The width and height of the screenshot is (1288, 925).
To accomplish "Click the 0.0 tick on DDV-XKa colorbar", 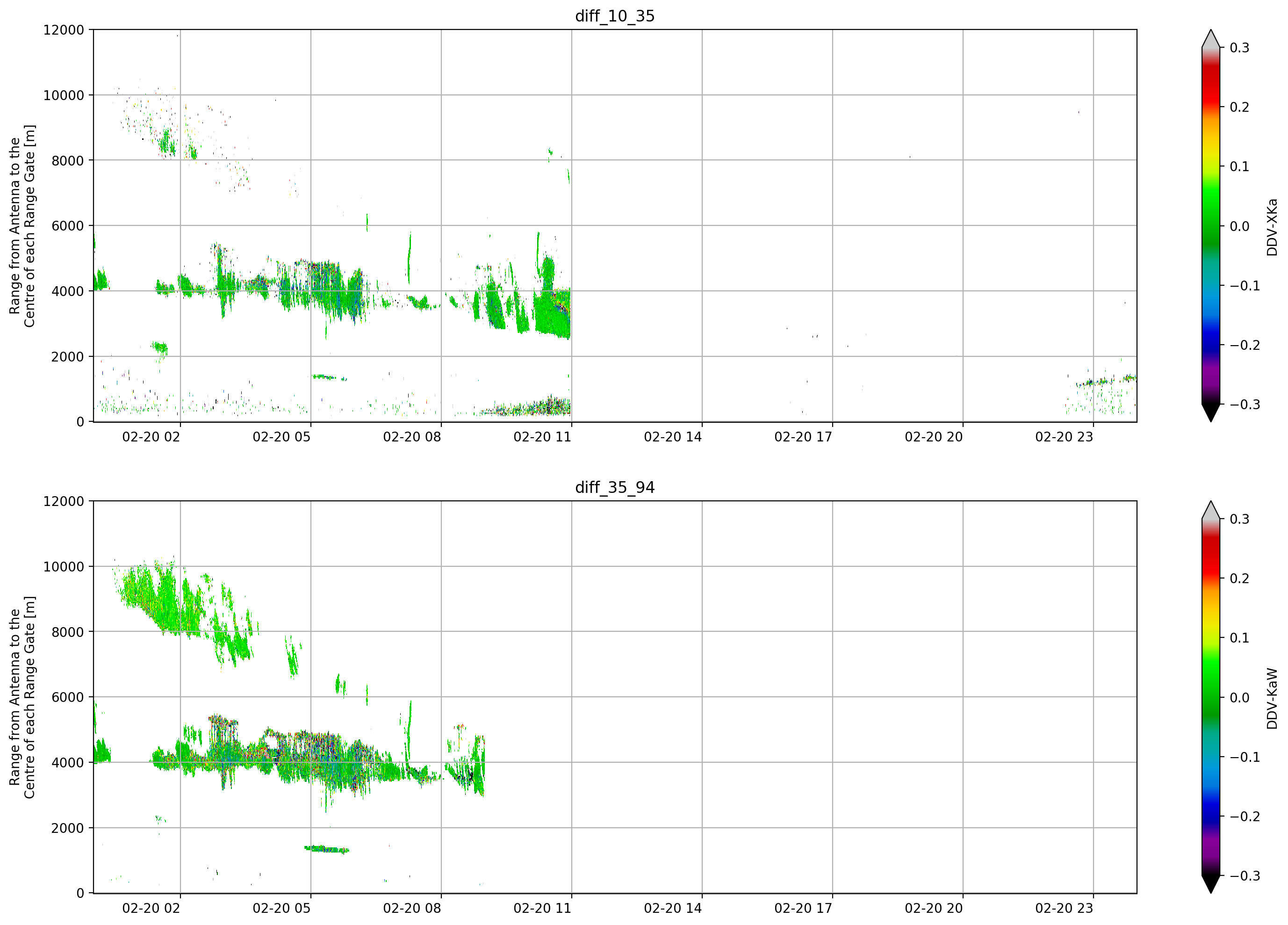I will [x=1239, y=226].
